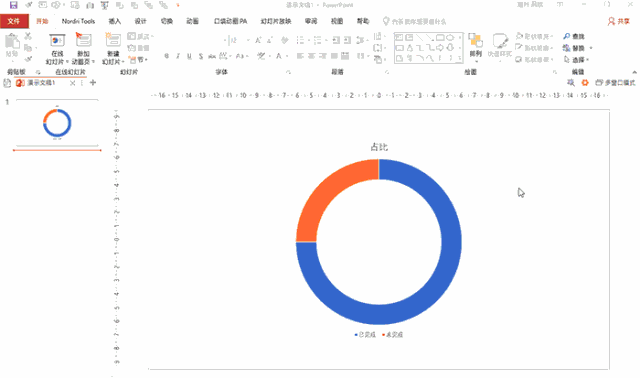The width and height of the screenshot is (640, 378).
Task: Click the save icon in title bar
Action: click(x=13, y=5)
